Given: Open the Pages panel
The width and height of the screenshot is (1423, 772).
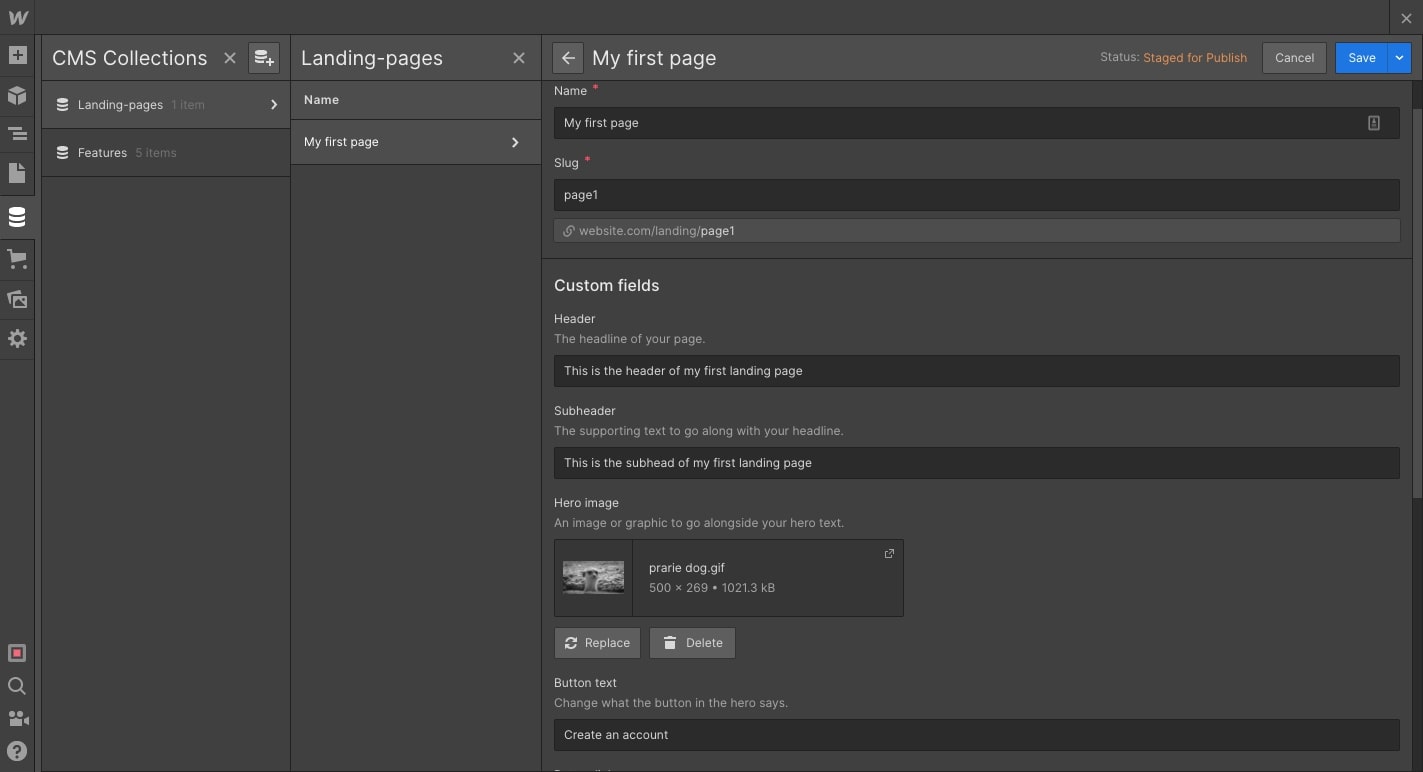Looking at the screenshot, I should coord(17,173).
